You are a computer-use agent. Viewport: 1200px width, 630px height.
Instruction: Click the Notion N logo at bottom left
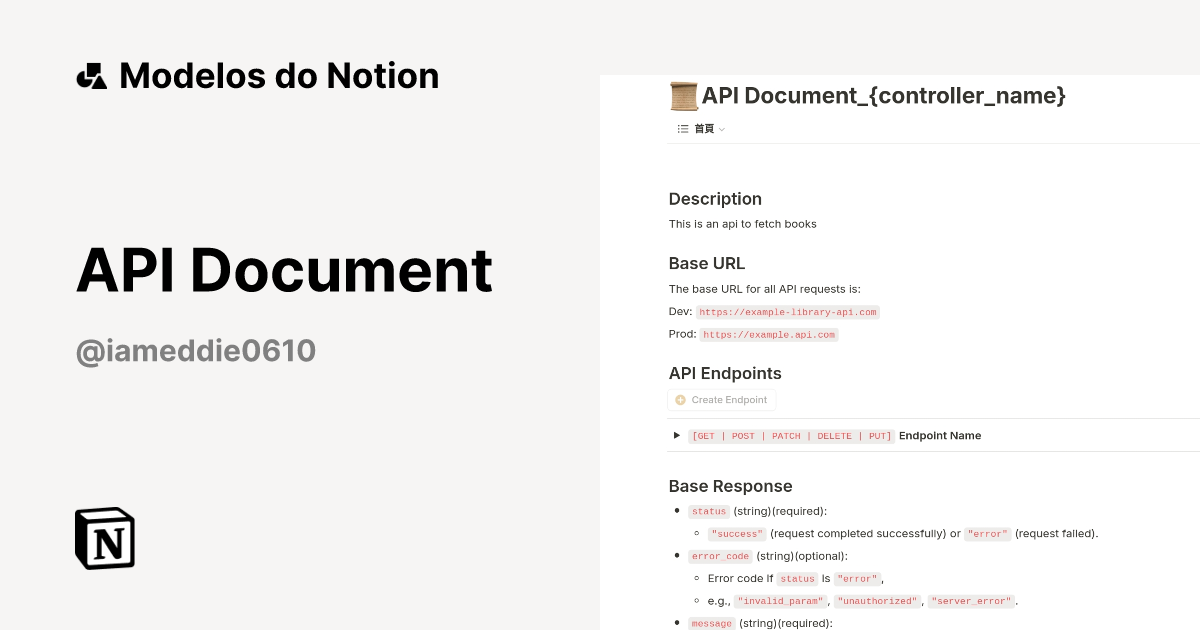tap(104, 538)
